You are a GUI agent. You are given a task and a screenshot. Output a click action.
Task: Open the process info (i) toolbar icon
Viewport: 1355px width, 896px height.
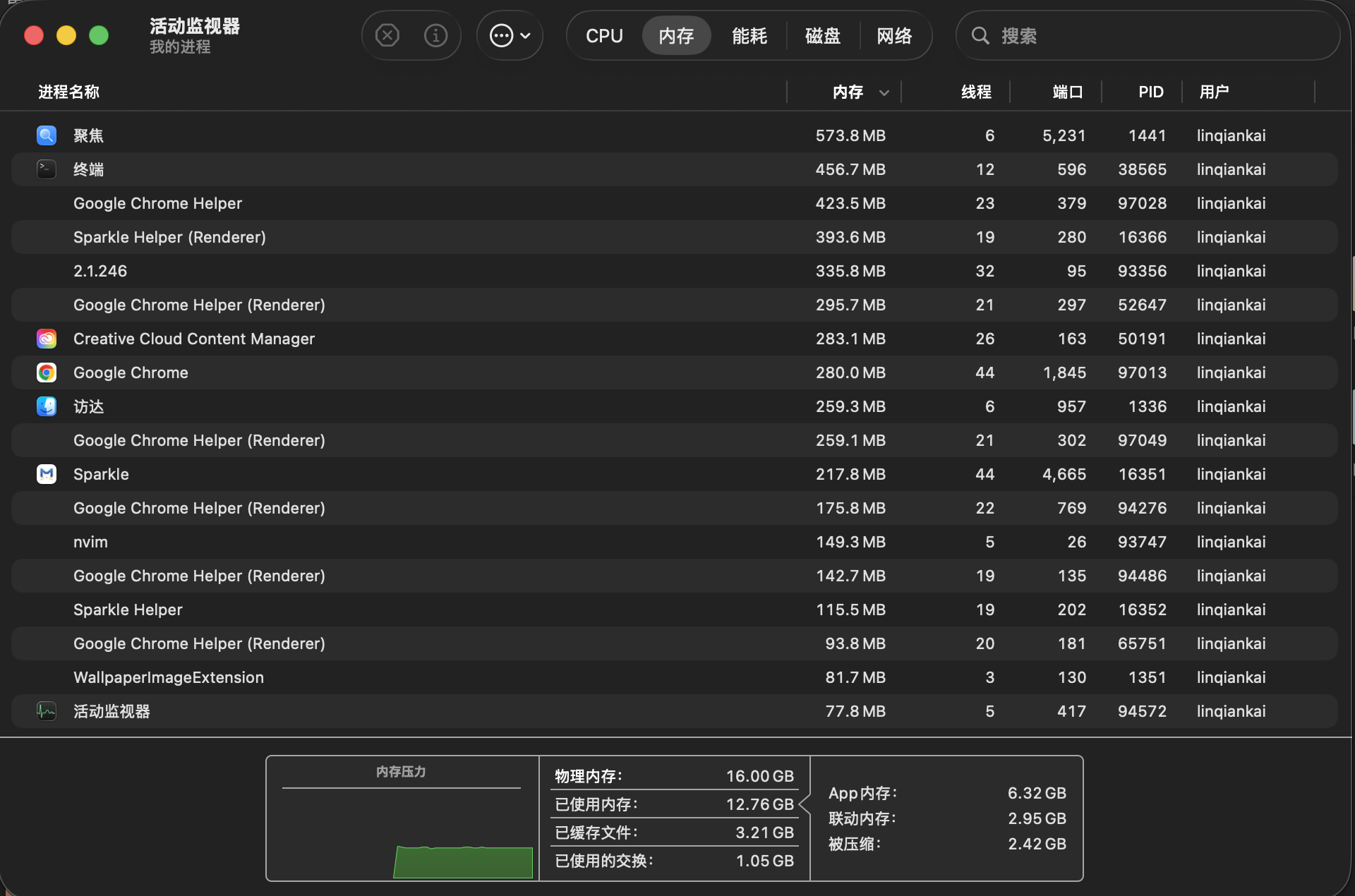pos(435,35)
